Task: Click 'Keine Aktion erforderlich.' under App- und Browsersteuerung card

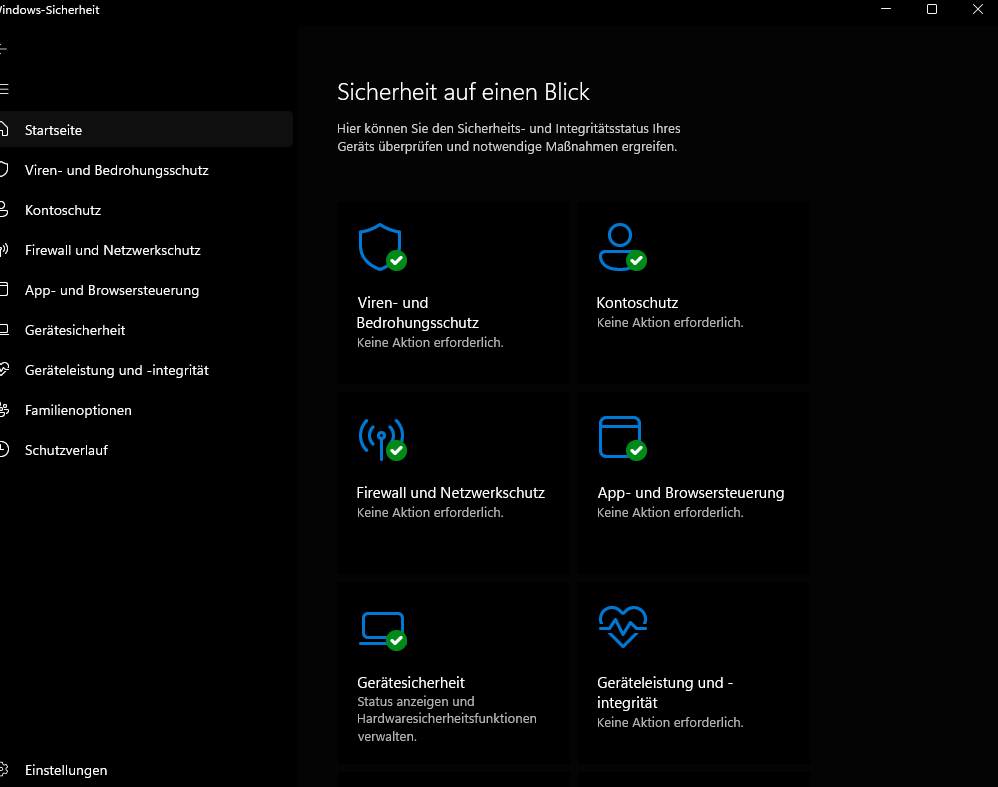Action: point(670,513)
